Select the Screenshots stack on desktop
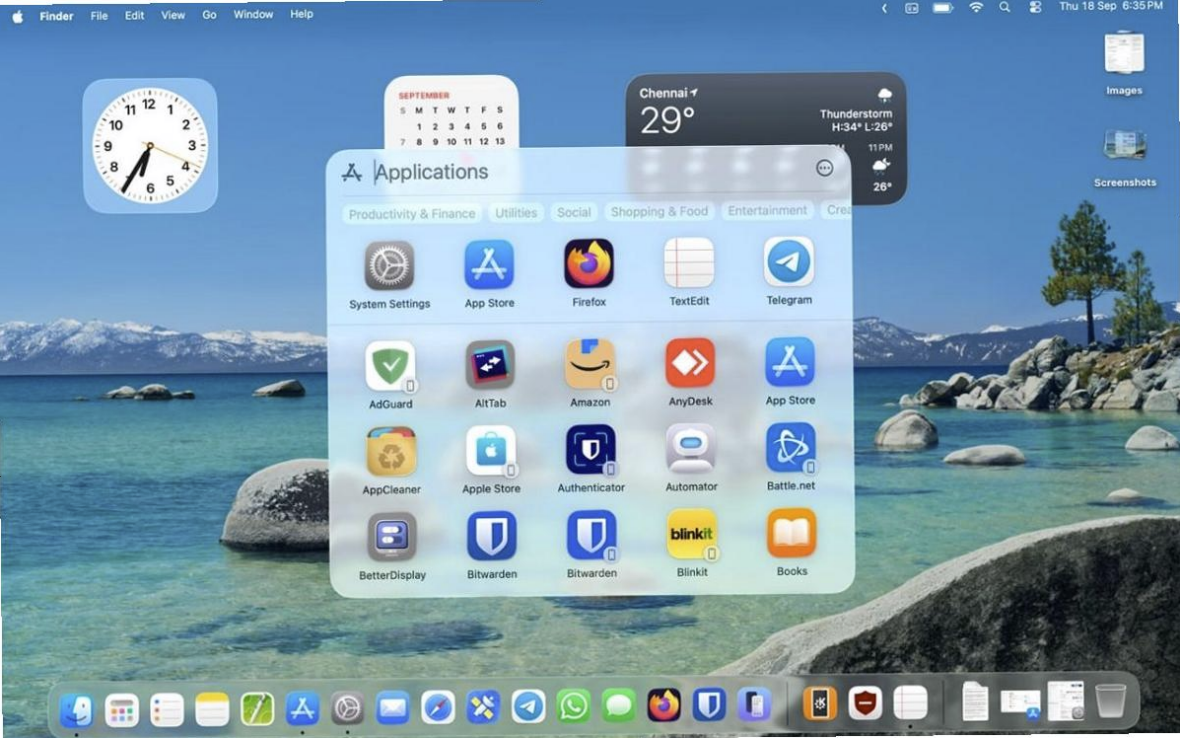The width and height of the screenshot is (1180, 738). (x=1124, y=157)
